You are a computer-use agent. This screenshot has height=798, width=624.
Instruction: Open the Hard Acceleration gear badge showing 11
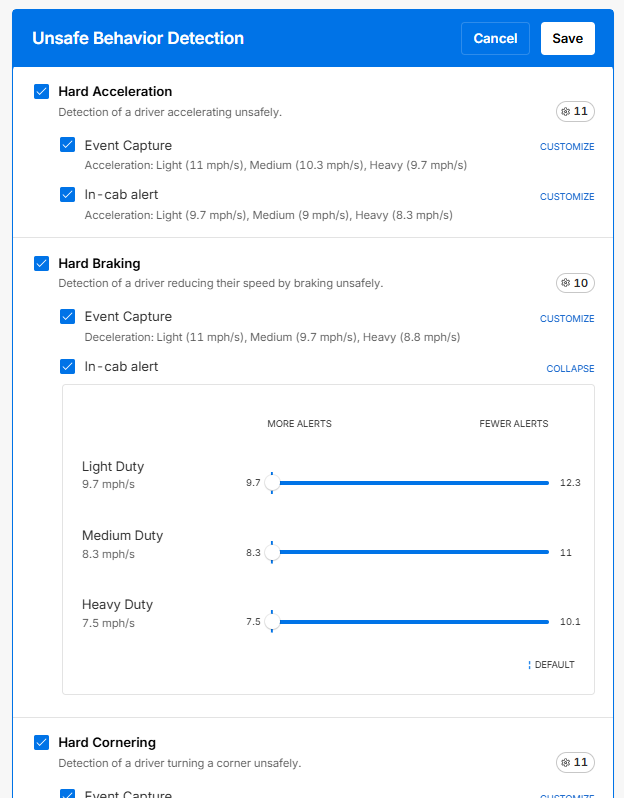[575, 111]
